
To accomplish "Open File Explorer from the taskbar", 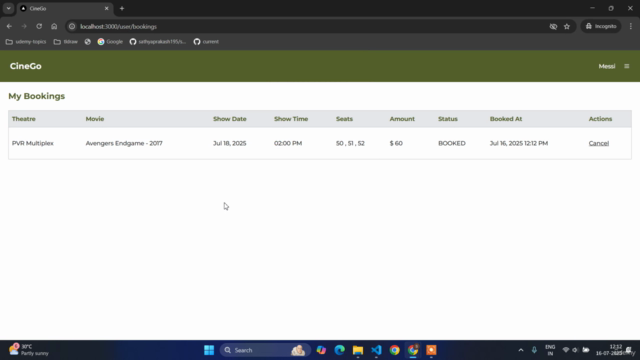I will (x=358, y=350).
